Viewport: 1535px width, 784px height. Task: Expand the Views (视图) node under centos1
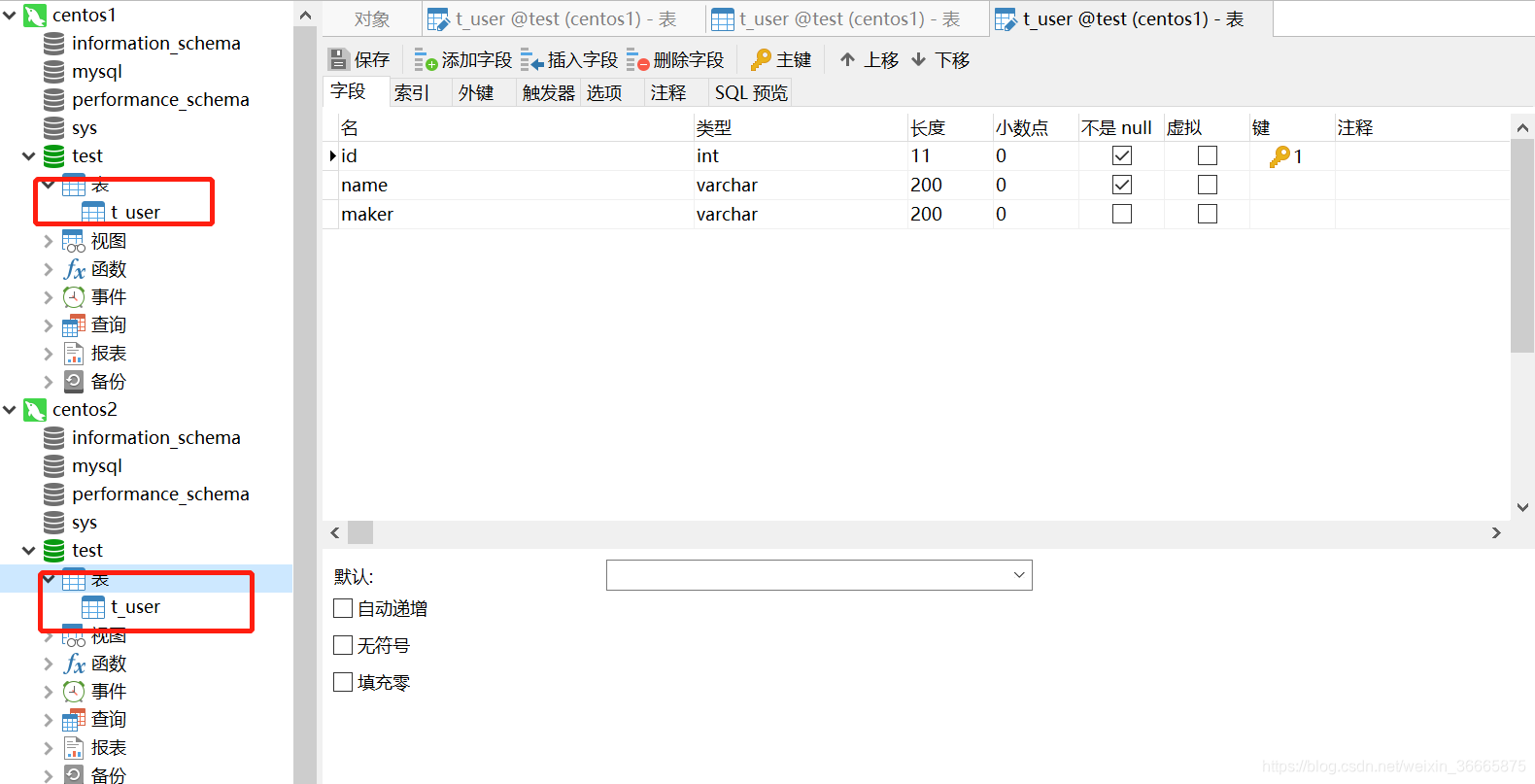49,240
